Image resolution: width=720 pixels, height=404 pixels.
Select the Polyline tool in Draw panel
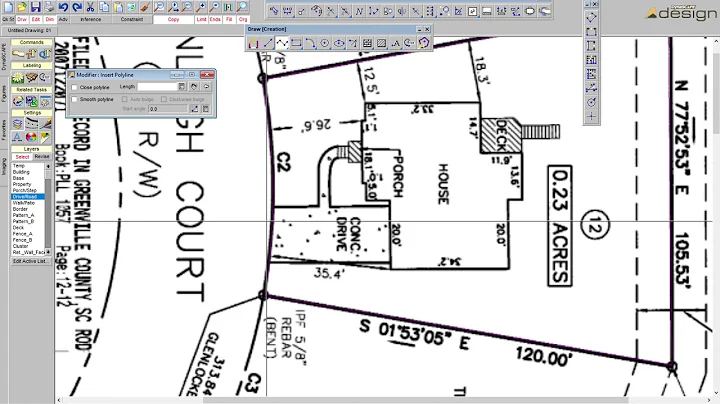point(282,43)
